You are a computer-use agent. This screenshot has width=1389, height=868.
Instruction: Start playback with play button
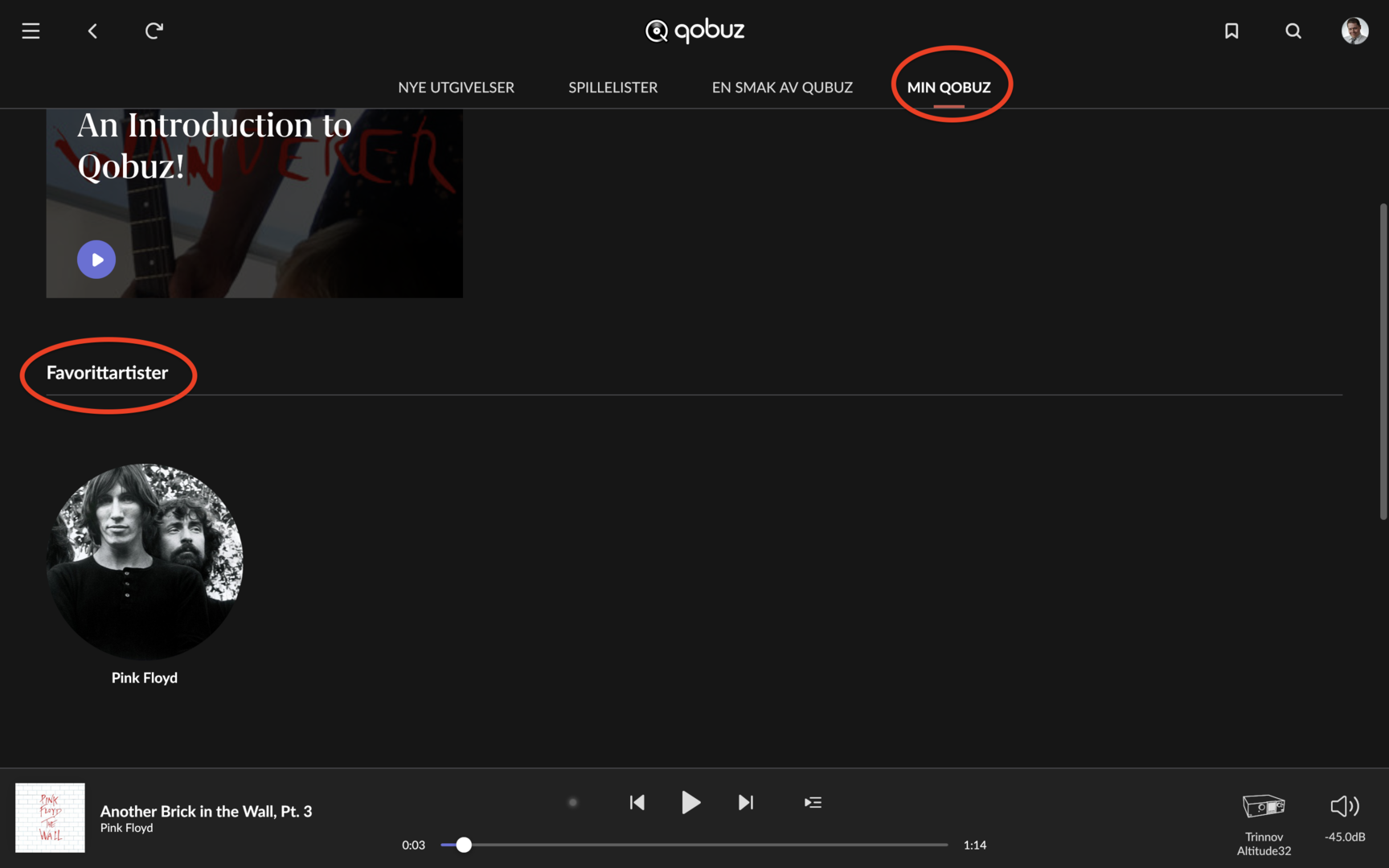[690, 802]
